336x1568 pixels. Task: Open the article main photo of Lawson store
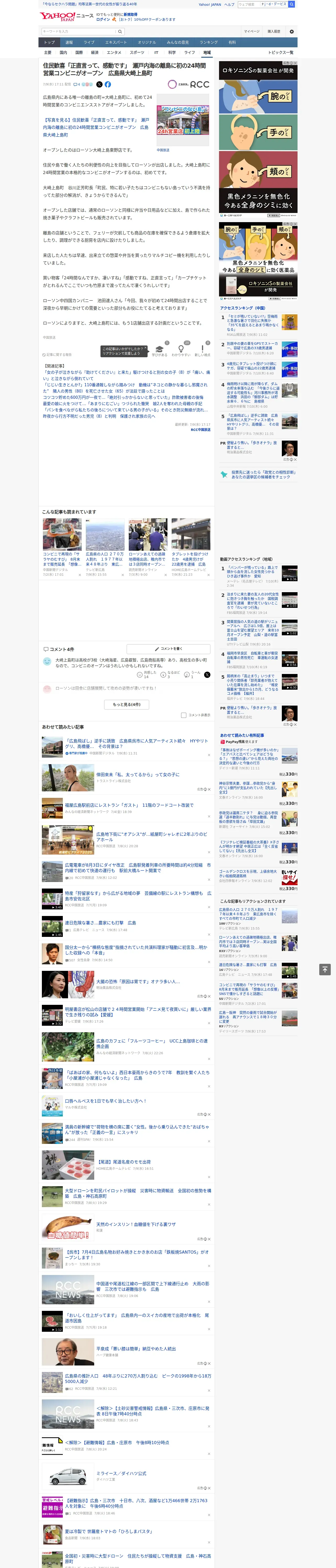click(x=183, y=119)
